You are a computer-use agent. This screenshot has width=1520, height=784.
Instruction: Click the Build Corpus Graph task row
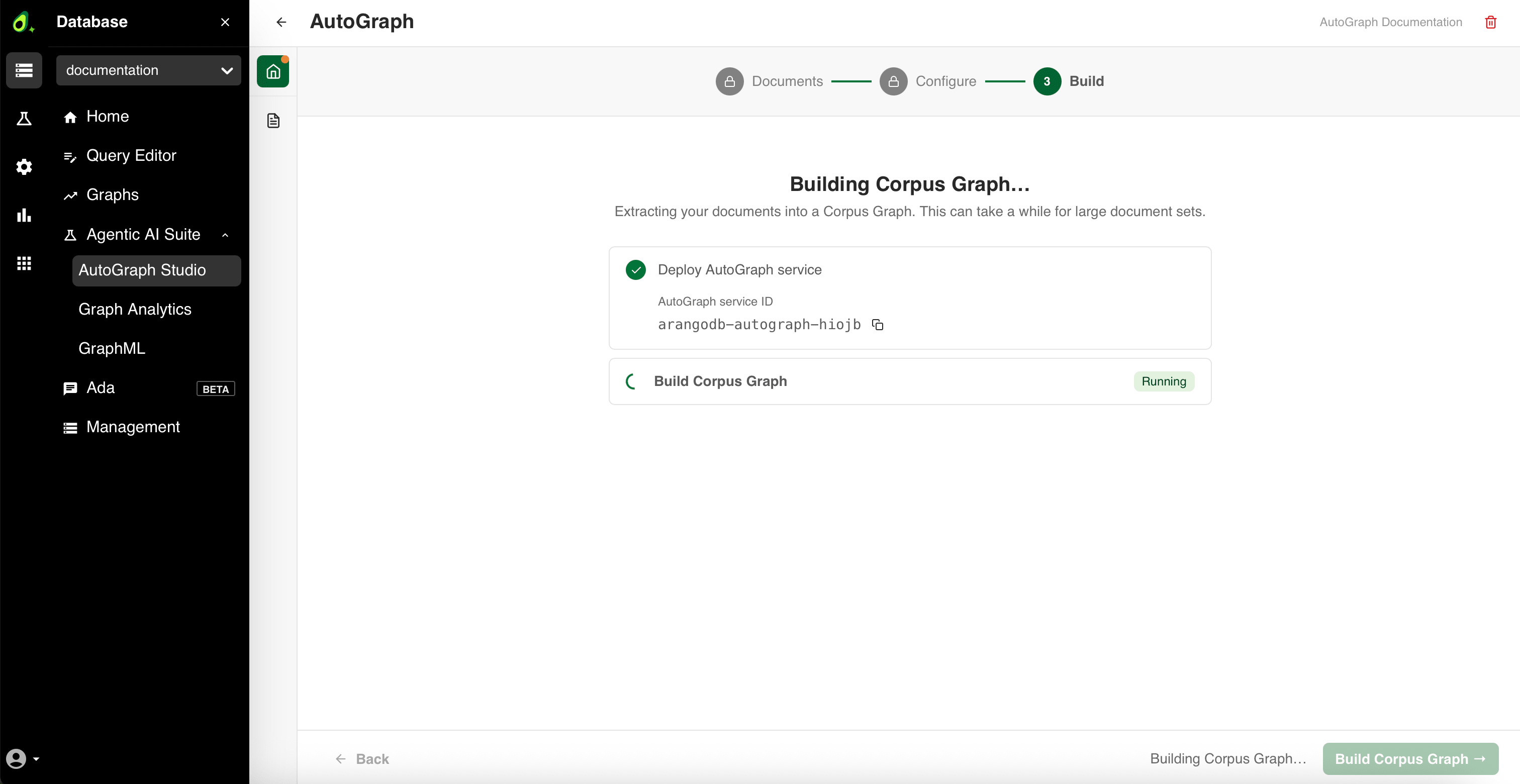[909, 381]
